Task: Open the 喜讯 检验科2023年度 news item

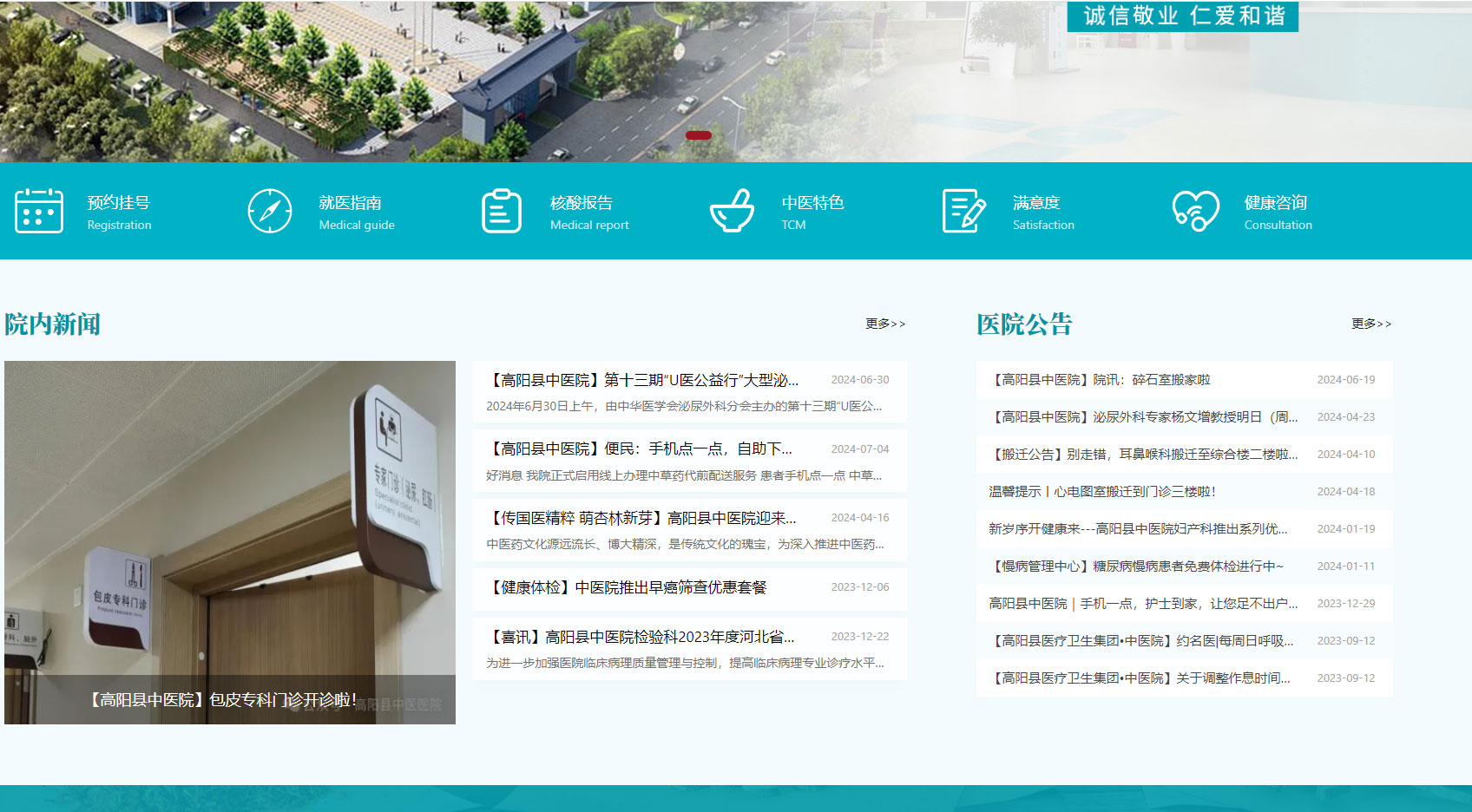Action: (x=690, y=649)
